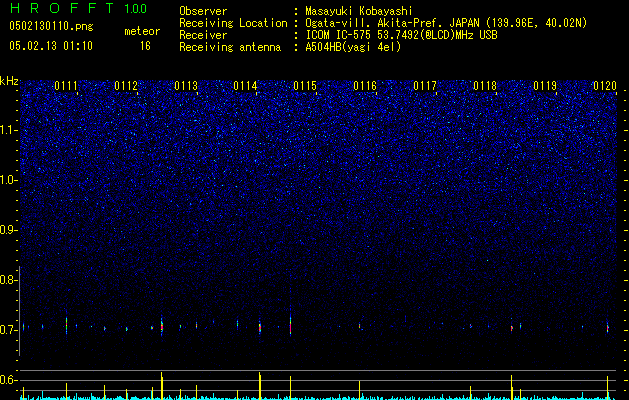Select location text Ogata-vill. Akita-Pref. JAPAN
Screen dimensions: 629x400
pos(391,23)
